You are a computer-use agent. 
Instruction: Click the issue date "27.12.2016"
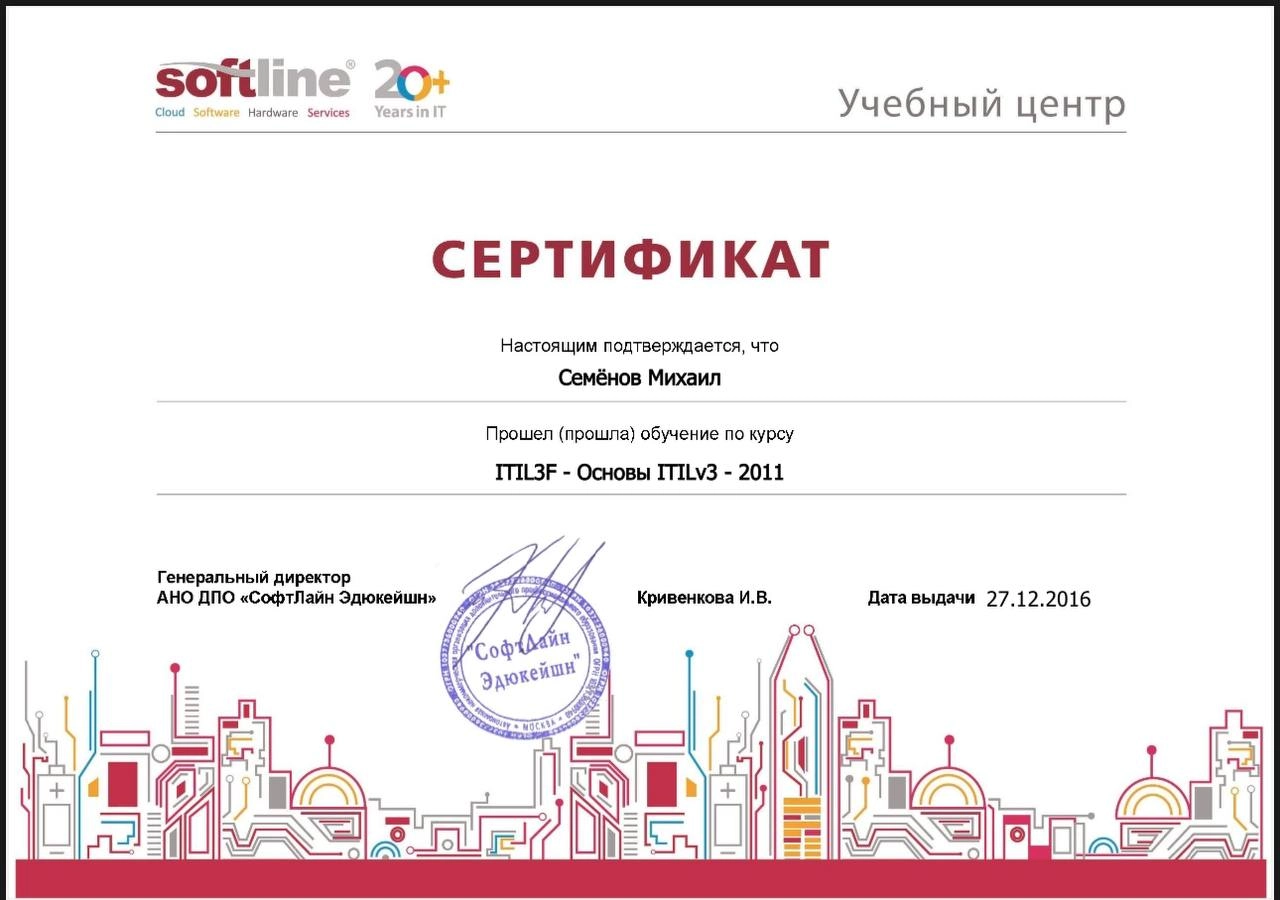(x=1038, y=599)
